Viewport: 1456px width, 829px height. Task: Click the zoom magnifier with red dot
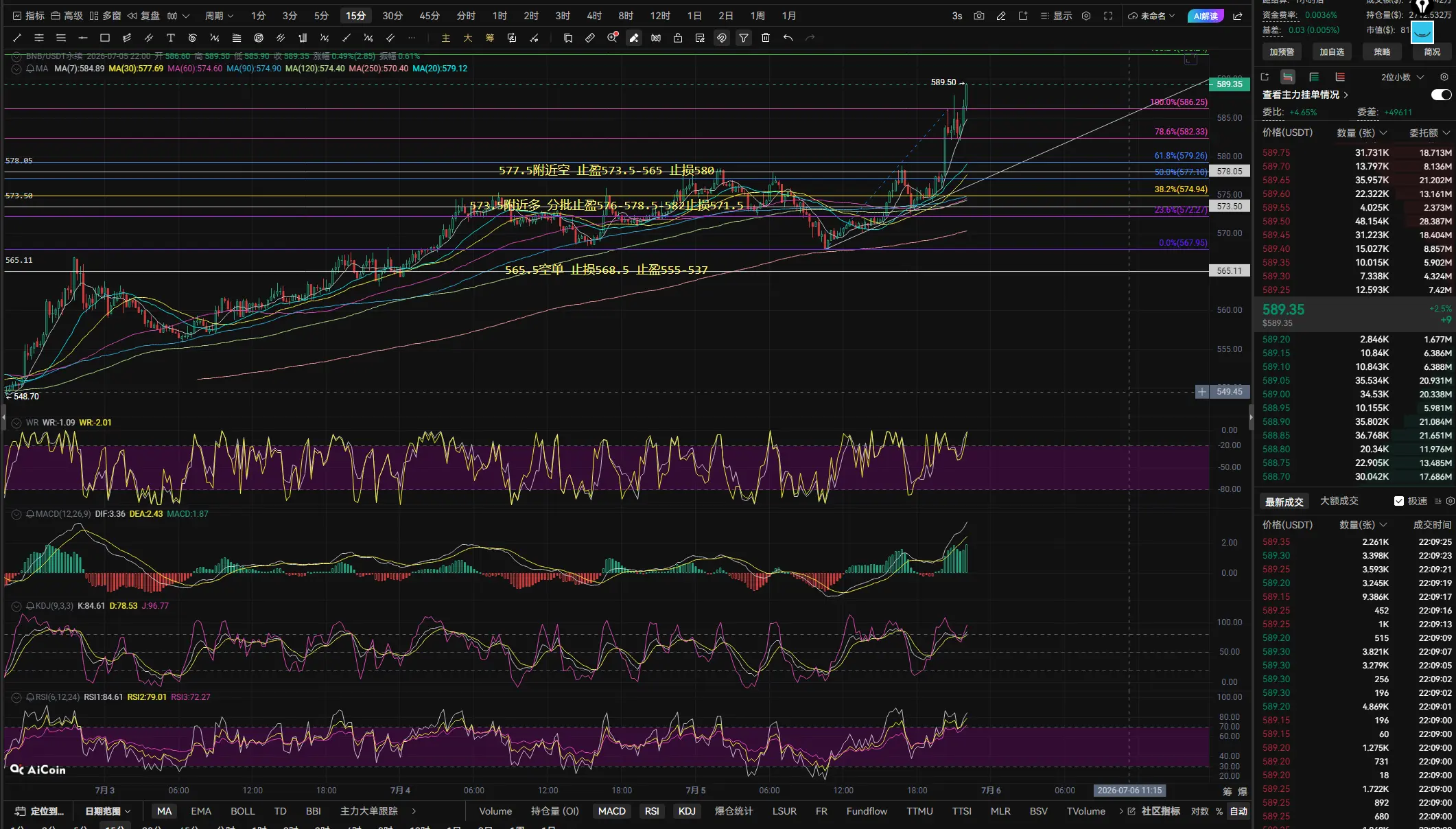tap(612, 38)
